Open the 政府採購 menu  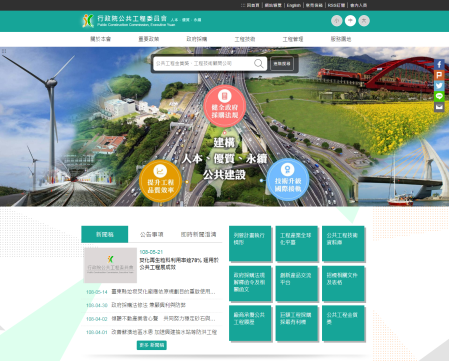tap(197, 39)
